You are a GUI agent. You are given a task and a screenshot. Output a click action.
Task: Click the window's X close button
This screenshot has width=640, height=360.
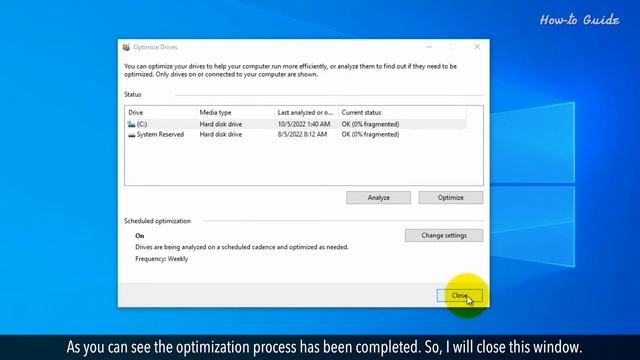[x=477, y=47]
